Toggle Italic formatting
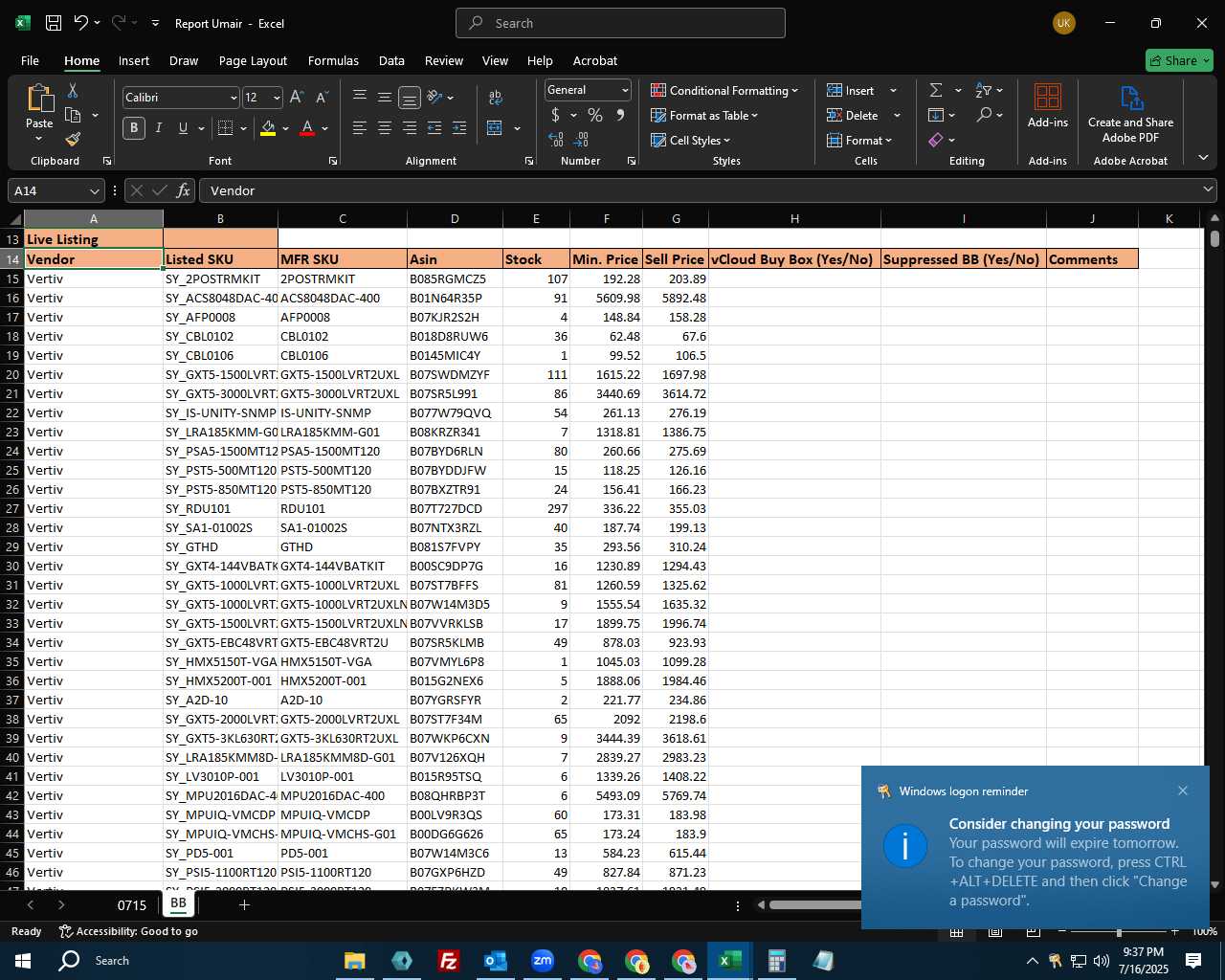Image resolution: width=1225 pixels, height=980 pixels. click(x=159, y=128)
